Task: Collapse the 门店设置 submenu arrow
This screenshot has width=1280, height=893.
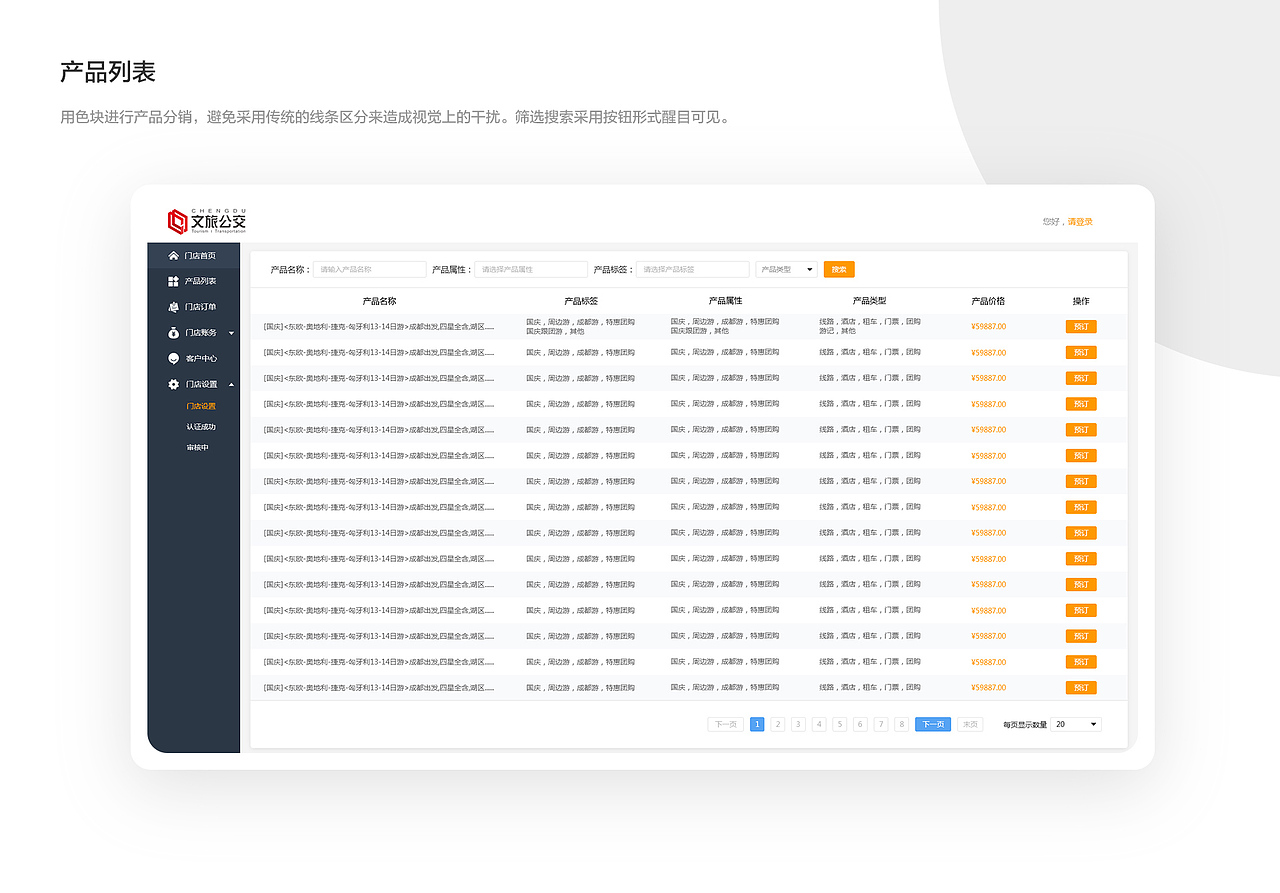Action: pyautogui.click(x=231, y=384)
